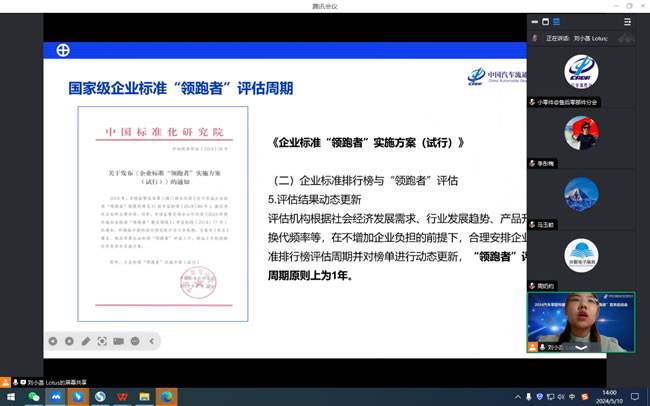Click the pen annotation tool in slide toolbar
The width and height of the screenshot is (650, 406).
tap(86, 341)
